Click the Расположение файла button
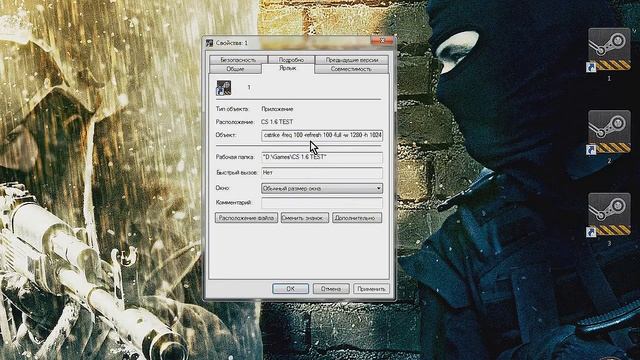 [246, 218]
